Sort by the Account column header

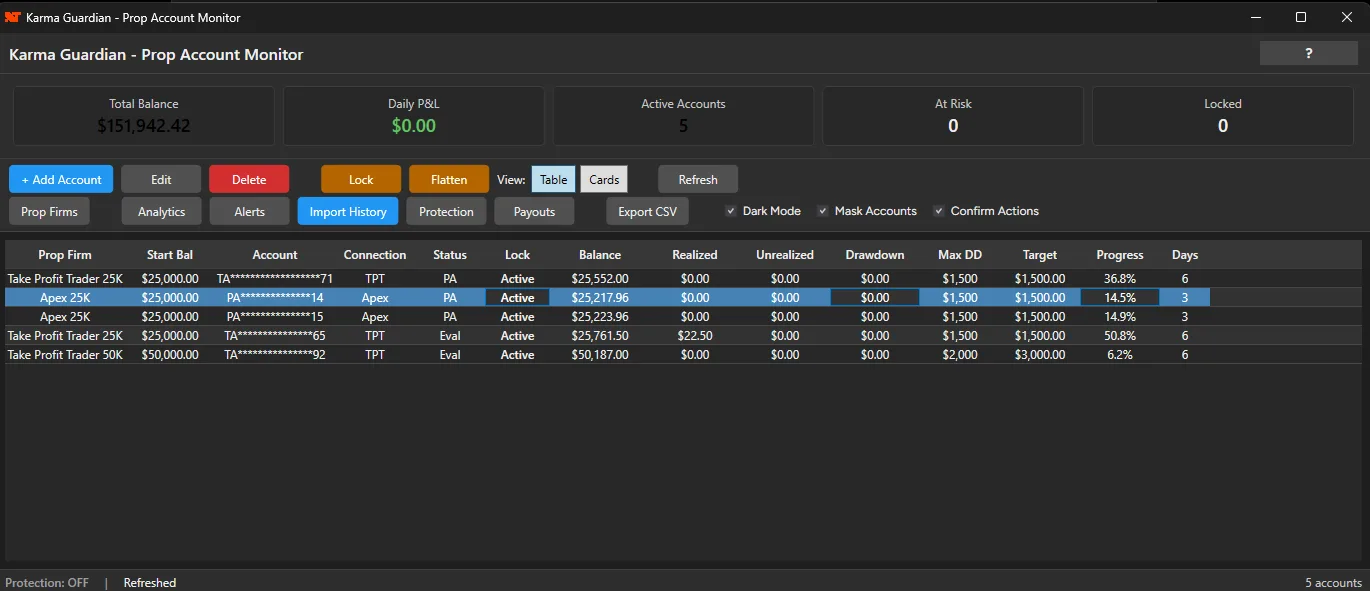(x=275, y=255)
